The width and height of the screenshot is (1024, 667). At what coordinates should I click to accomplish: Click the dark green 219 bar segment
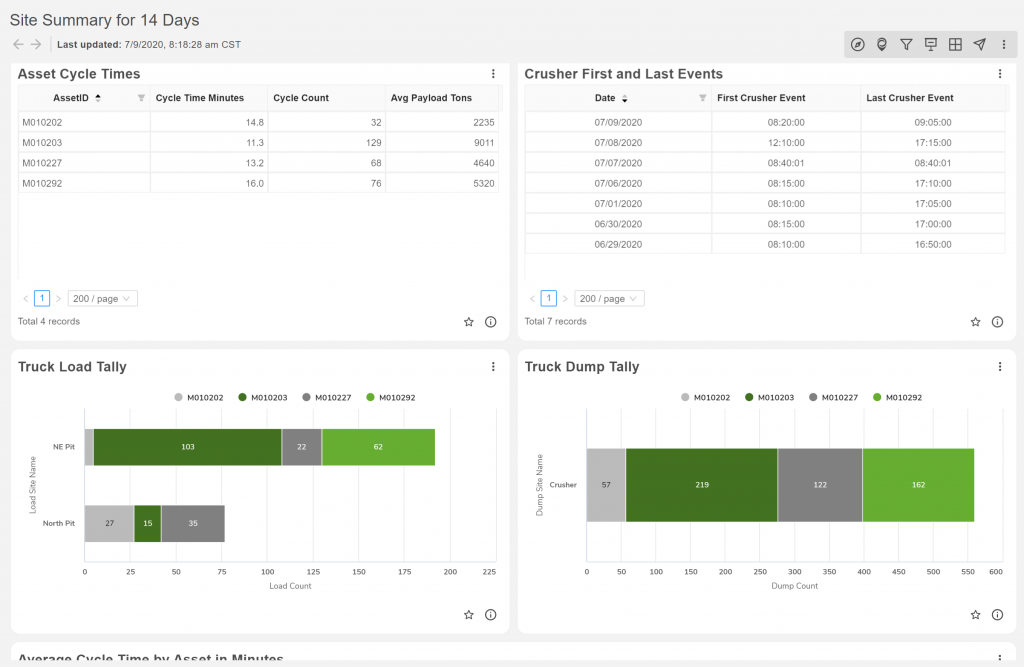pyautogui.click(x=701, y=484)
